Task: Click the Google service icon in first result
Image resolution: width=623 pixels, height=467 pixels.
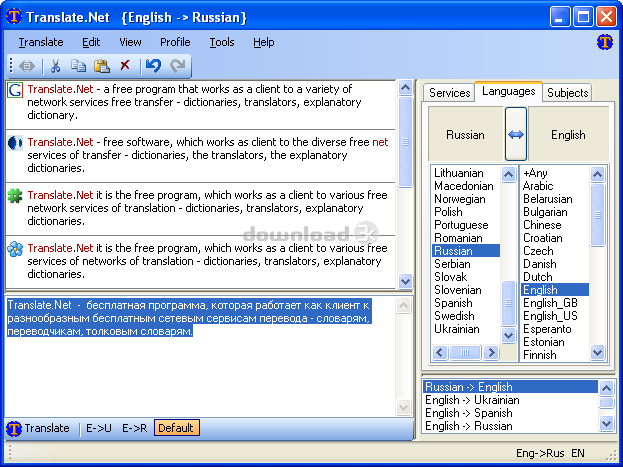Action: click(15, 90)
